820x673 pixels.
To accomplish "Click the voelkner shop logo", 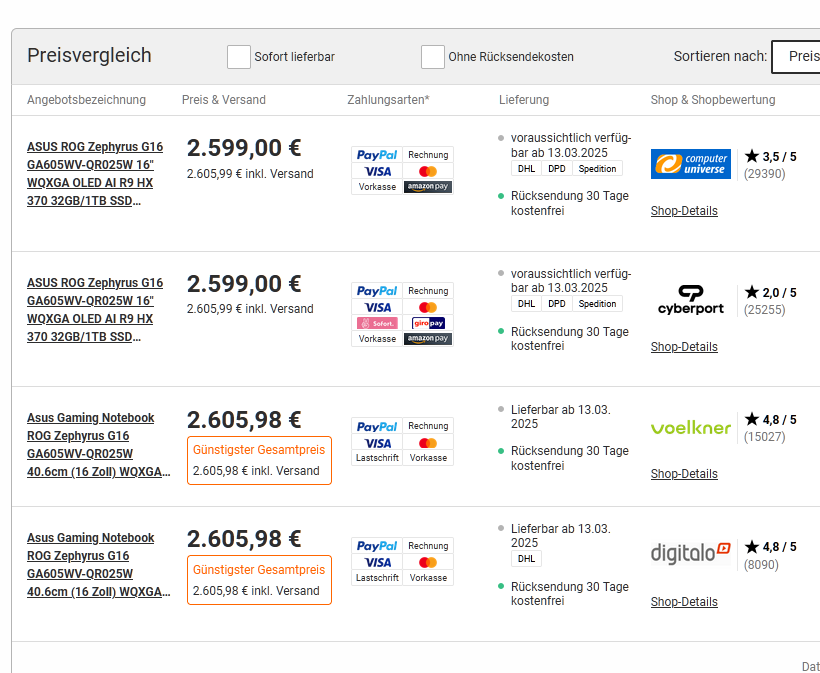I will (x=690, y=427).
